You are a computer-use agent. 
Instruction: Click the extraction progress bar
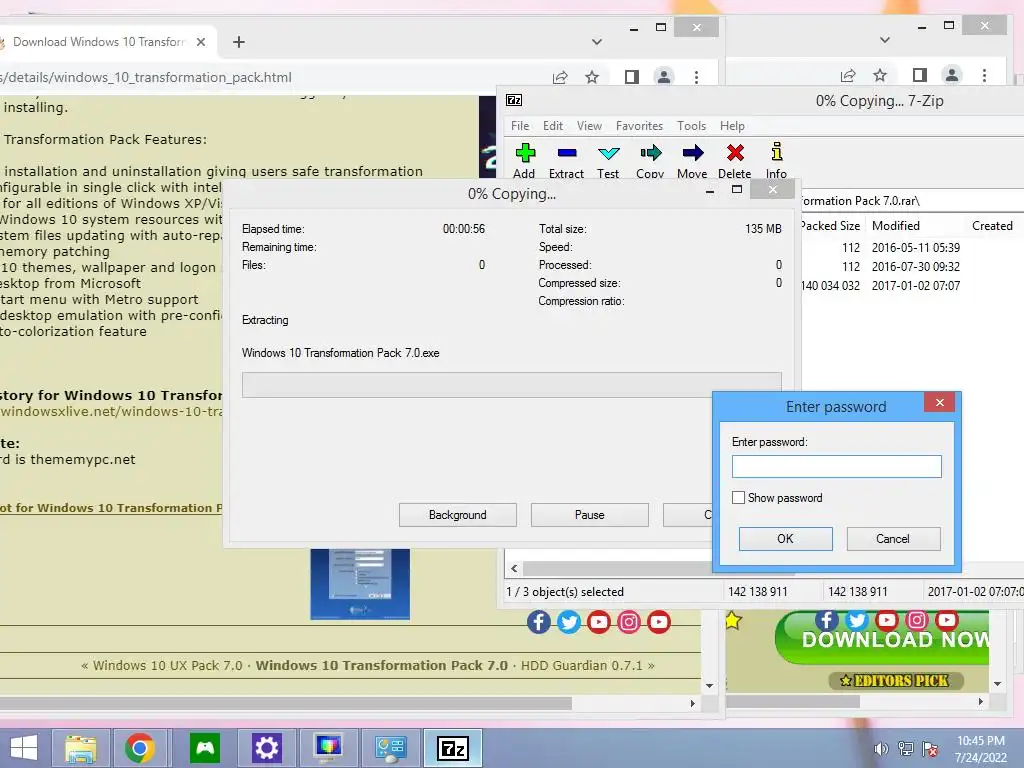coord(511,385)
